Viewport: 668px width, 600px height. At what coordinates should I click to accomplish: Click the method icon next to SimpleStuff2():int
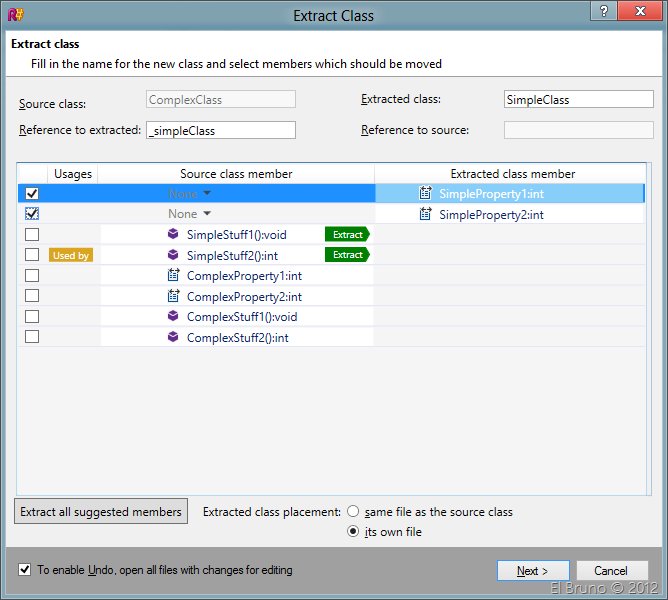pyautogui.click(x=173, y=255)
